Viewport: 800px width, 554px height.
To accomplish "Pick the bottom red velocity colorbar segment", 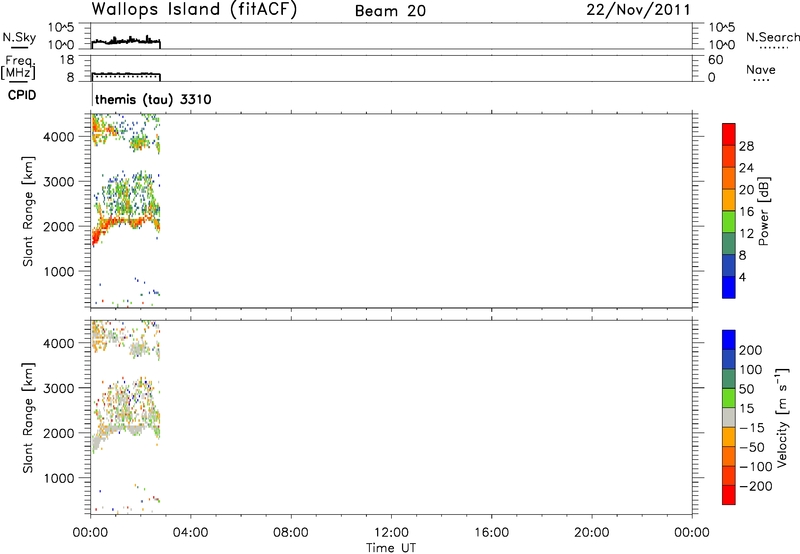I will point(729,495).
